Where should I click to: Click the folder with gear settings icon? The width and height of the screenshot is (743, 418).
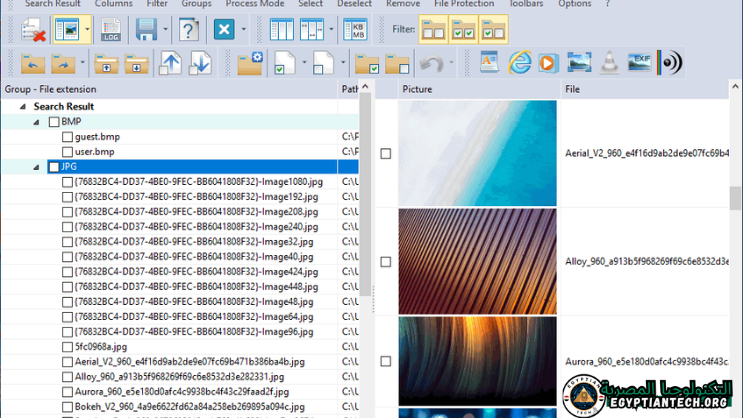250,64
